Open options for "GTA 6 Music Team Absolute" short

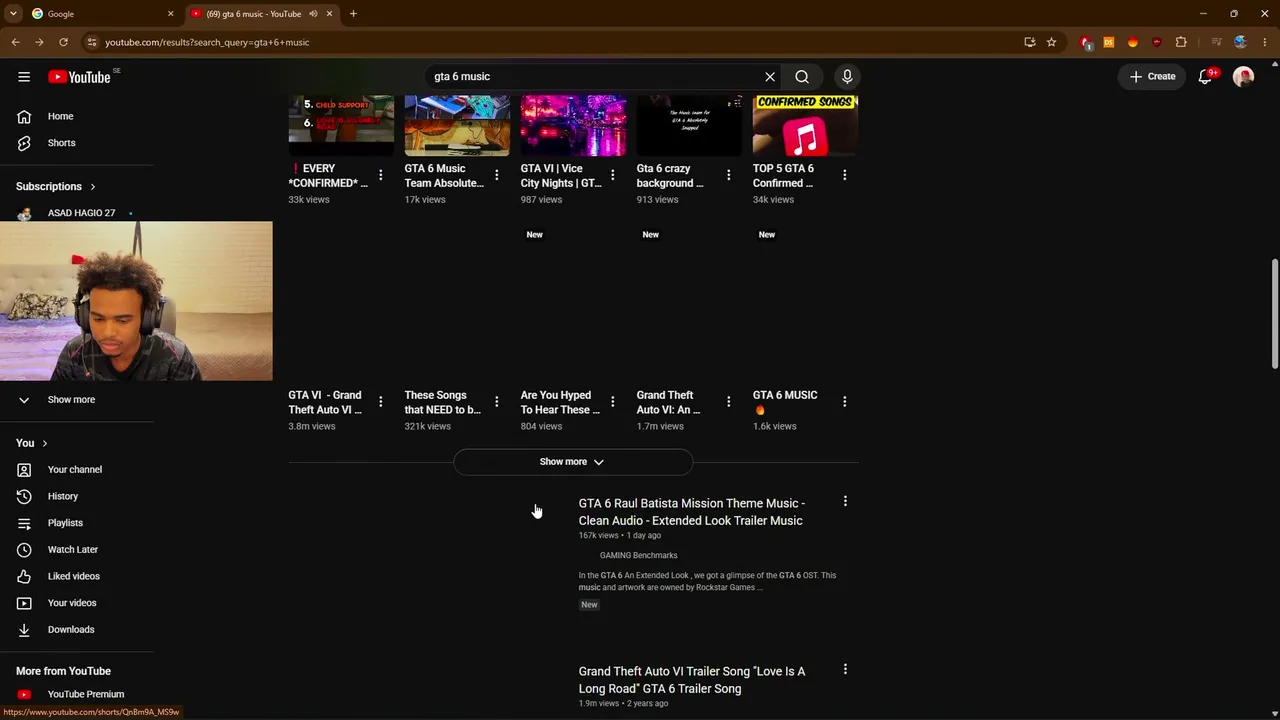tap(496, 175)
